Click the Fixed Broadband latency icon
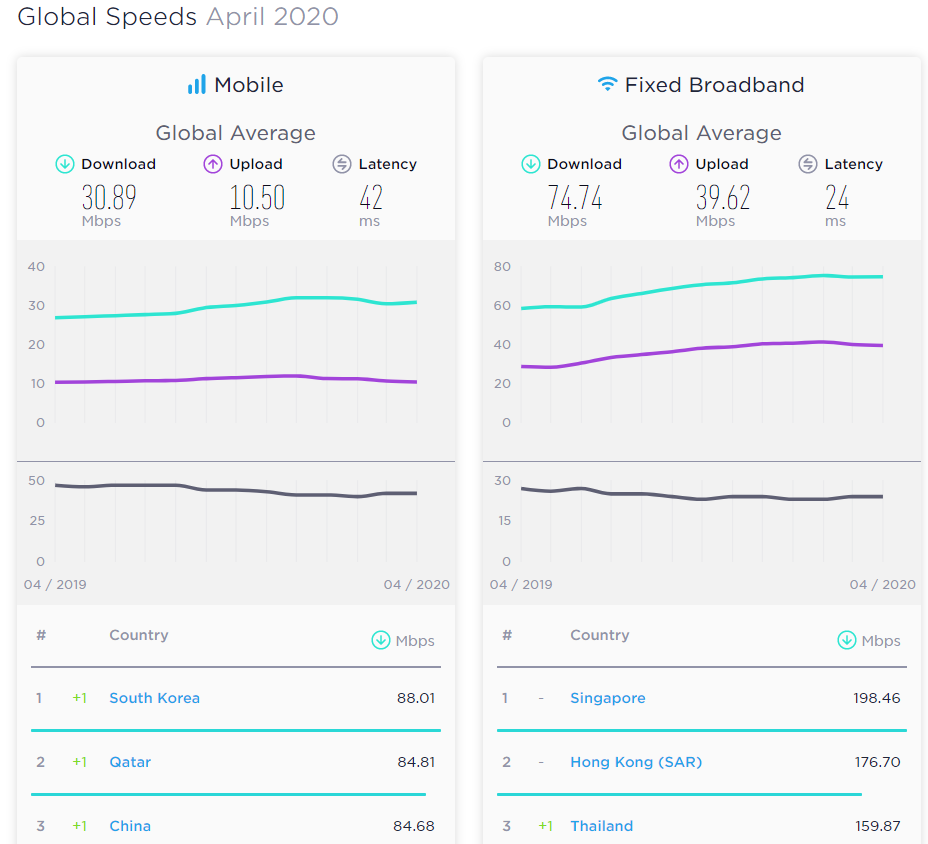 (808, 164)
